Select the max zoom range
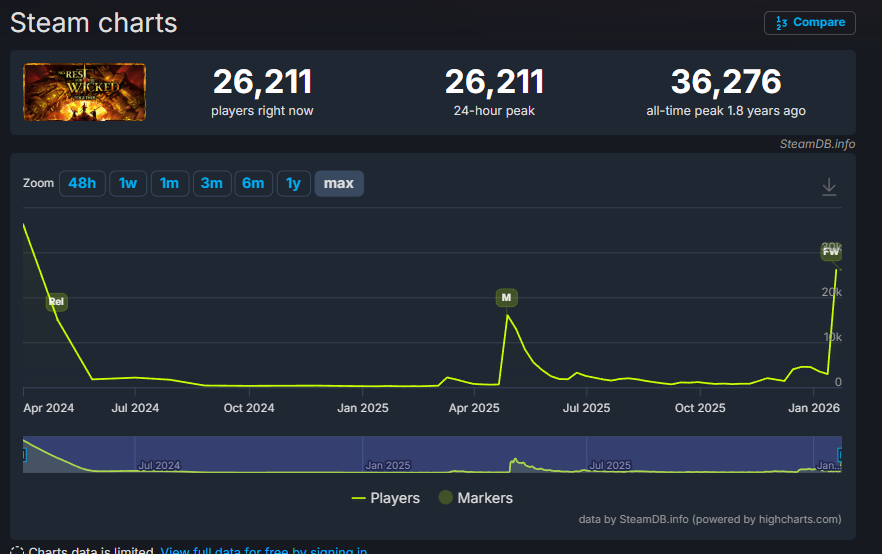 point(339,183)
